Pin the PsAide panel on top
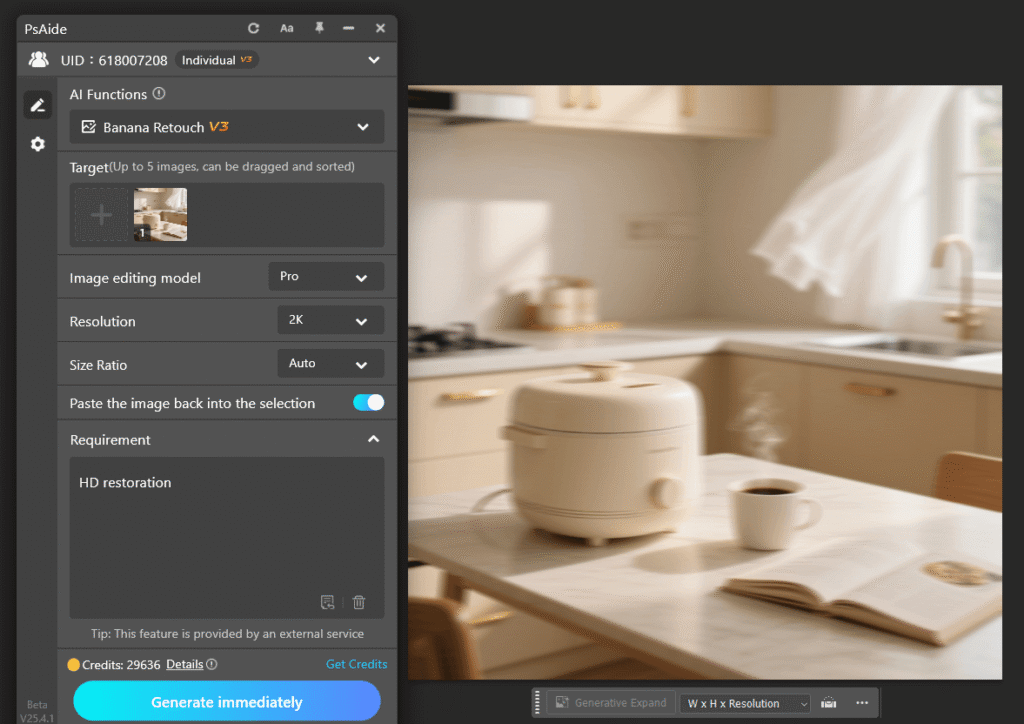Screen dimensions: 1024x724 tap(318, 28)
